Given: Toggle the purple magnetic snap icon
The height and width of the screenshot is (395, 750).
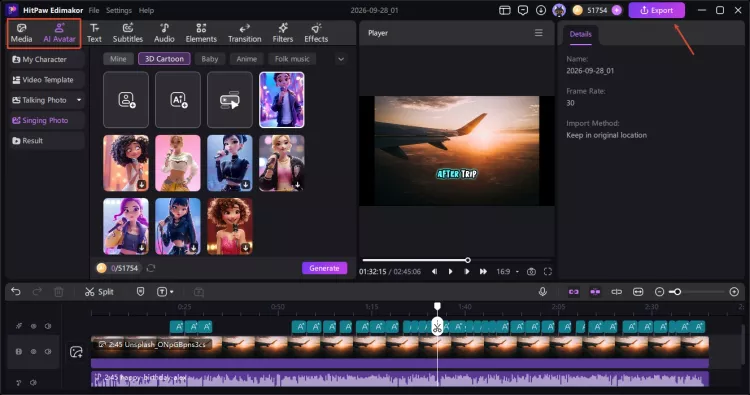Looking at the screenshot, I should 595,292.
